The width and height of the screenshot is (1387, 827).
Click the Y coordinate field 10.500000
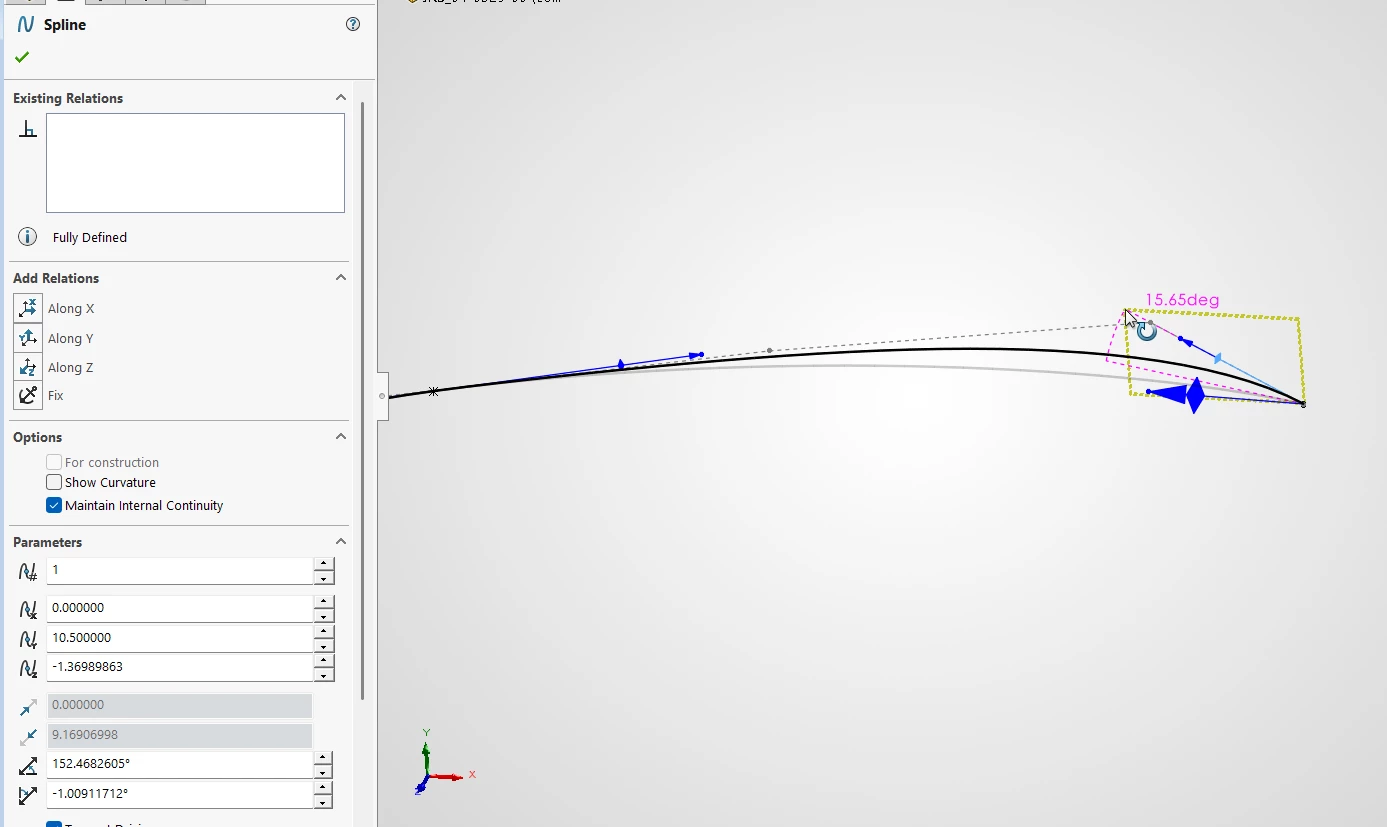(x=180, y=637)
